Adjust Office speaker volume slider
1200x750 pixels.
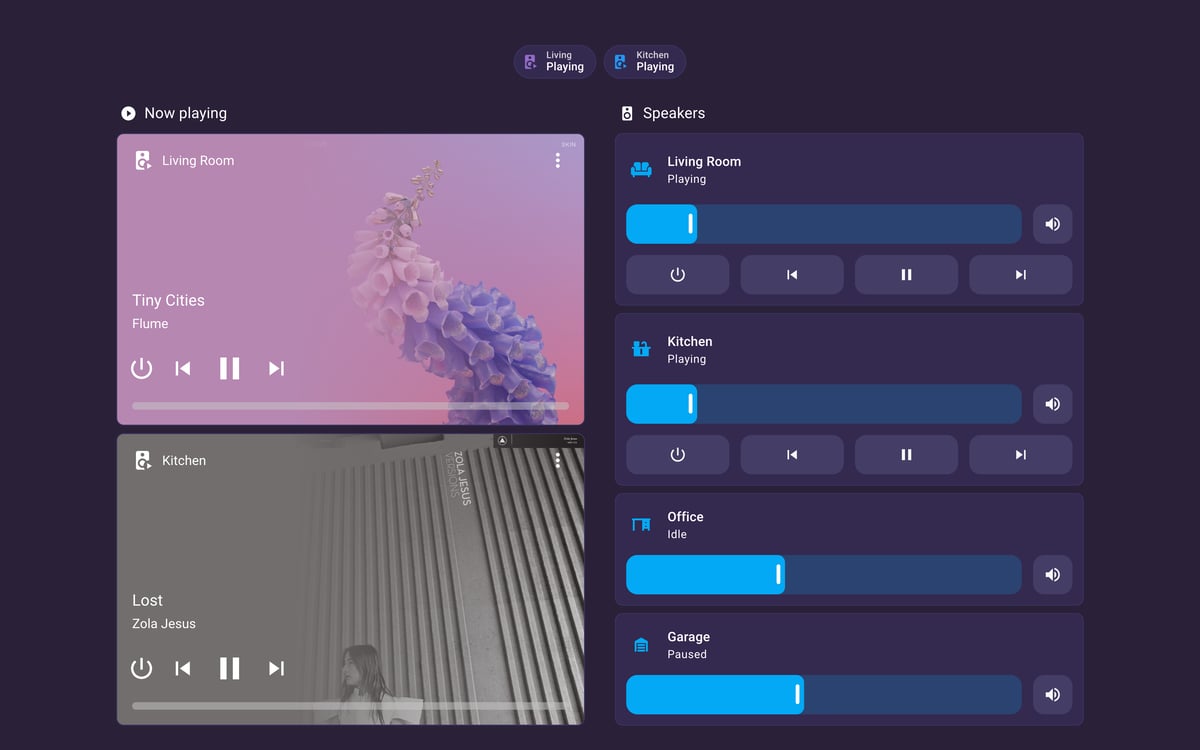pos(824,575)
